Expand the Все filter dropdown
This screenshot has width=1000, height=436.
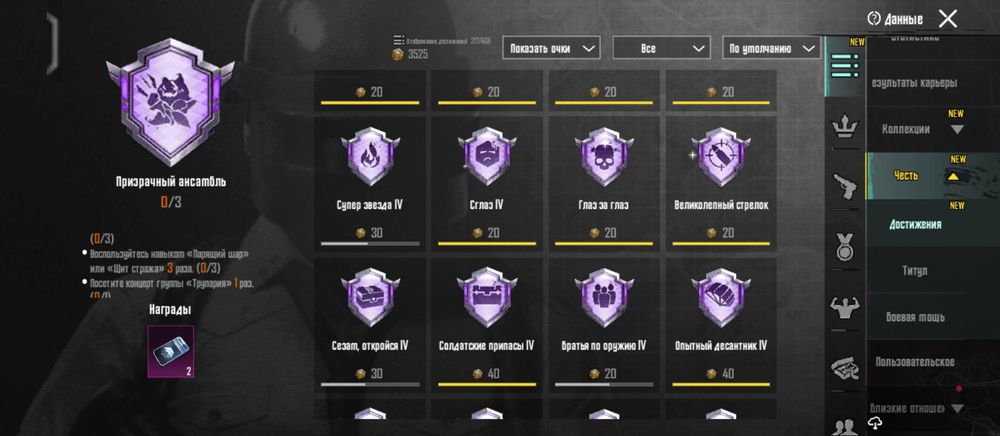[661, 48]
